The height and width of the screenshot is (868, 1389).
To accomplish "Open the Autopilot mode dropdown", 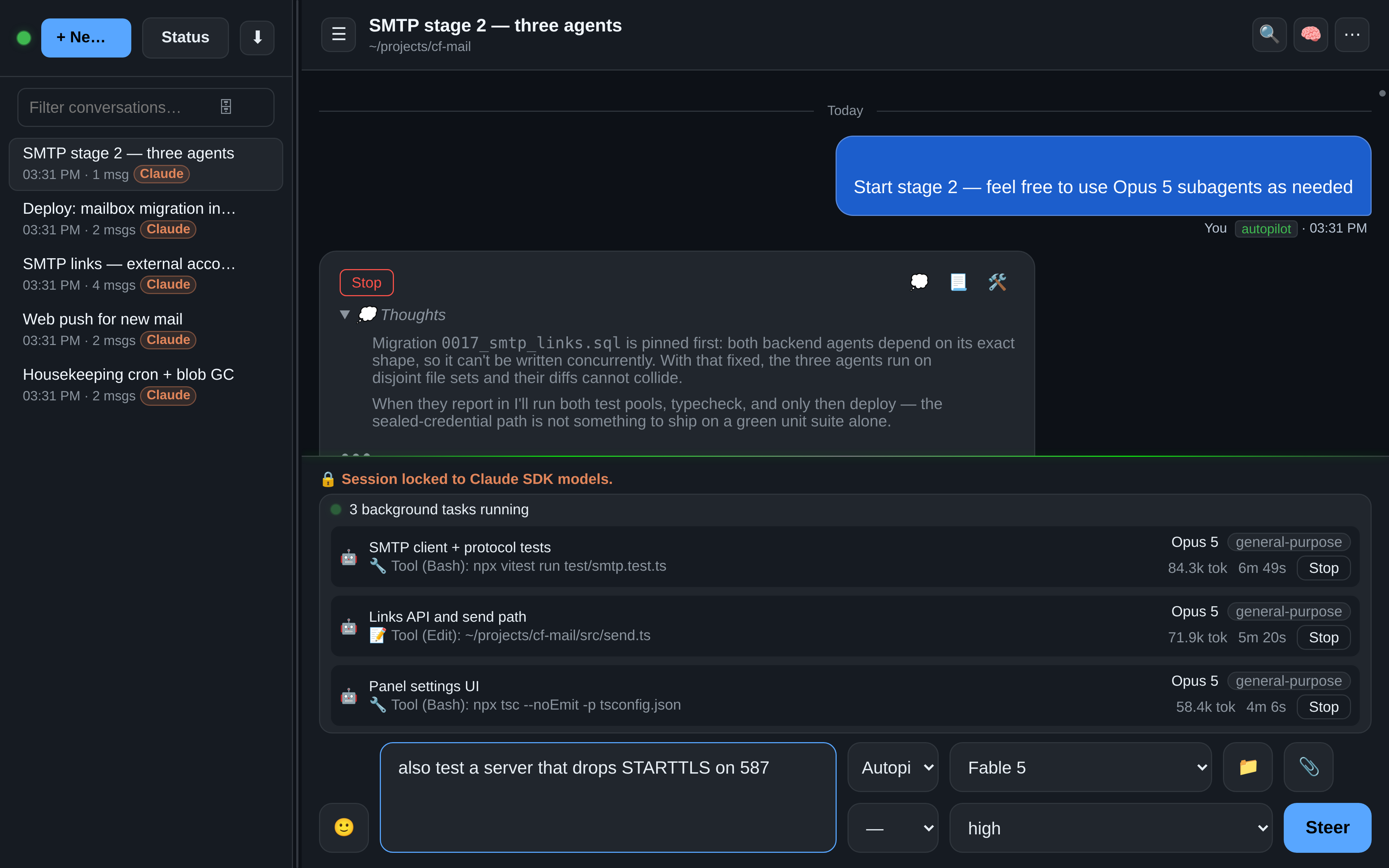I will tap(892, 767).
